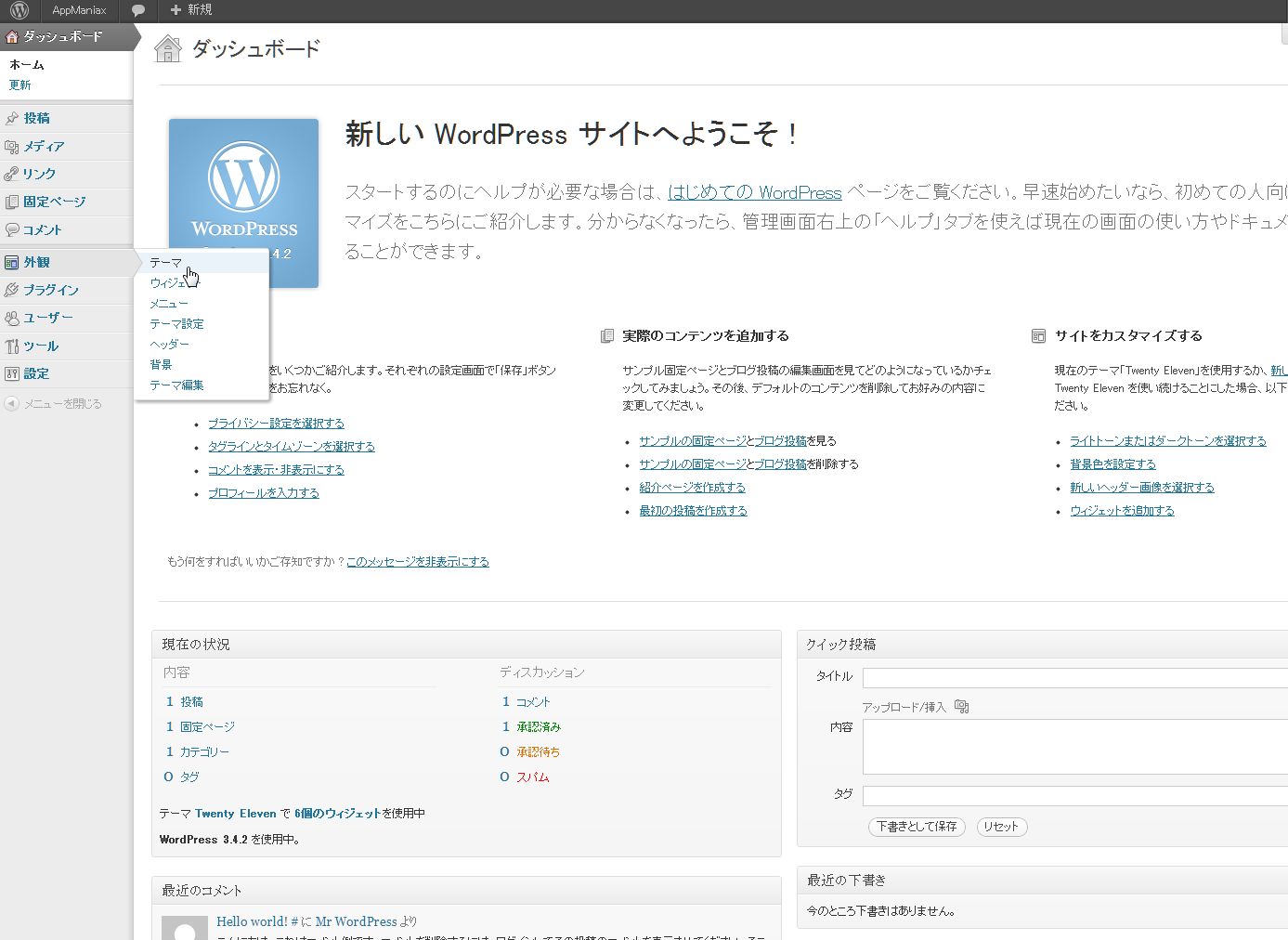Click the 現在の状況 widget header
This screenshot has height=940, width=1288.
466,644
